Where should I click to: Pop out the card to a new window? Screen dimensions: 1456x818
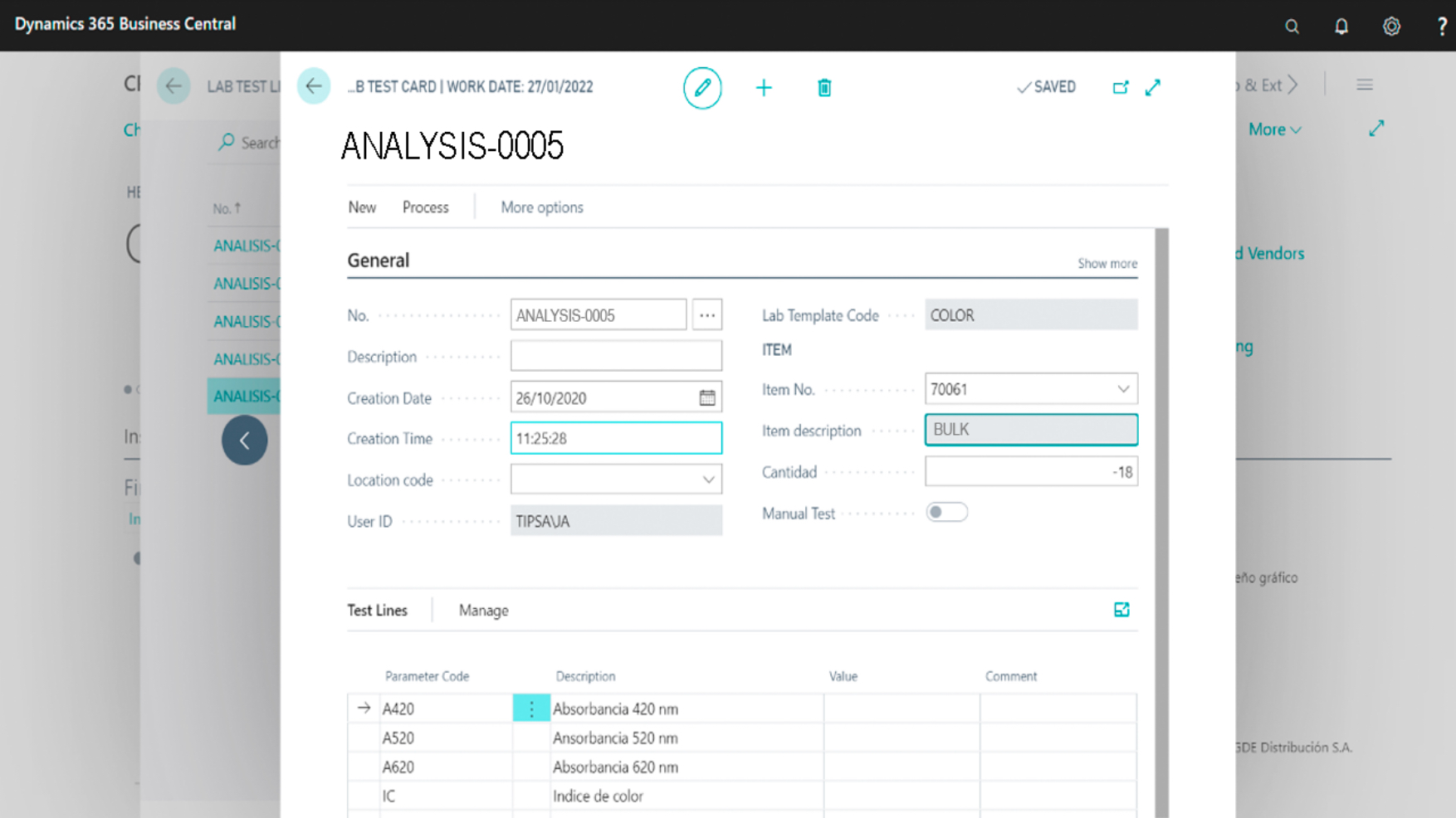[1121, 86]
